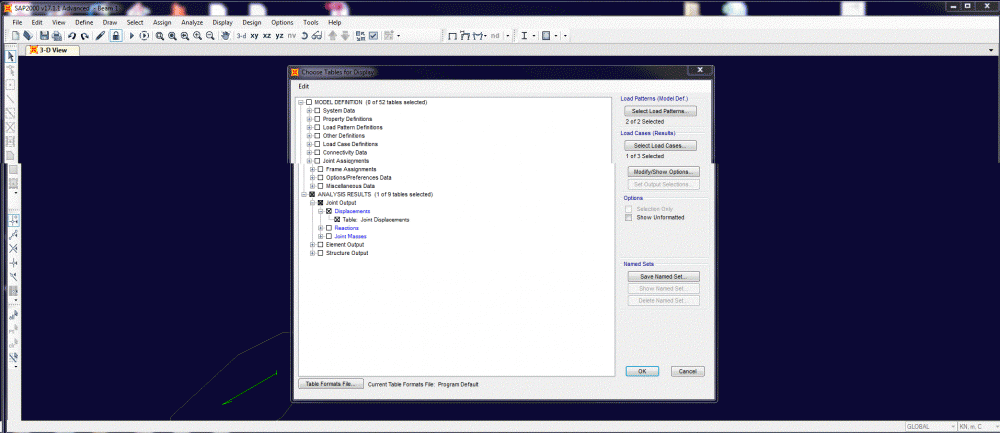Image resolution: width=1000 pixels, height=433 pixels.
Task: Collapse the MODEL DEFINITION tree node
Action: click(x=301, y=103)
